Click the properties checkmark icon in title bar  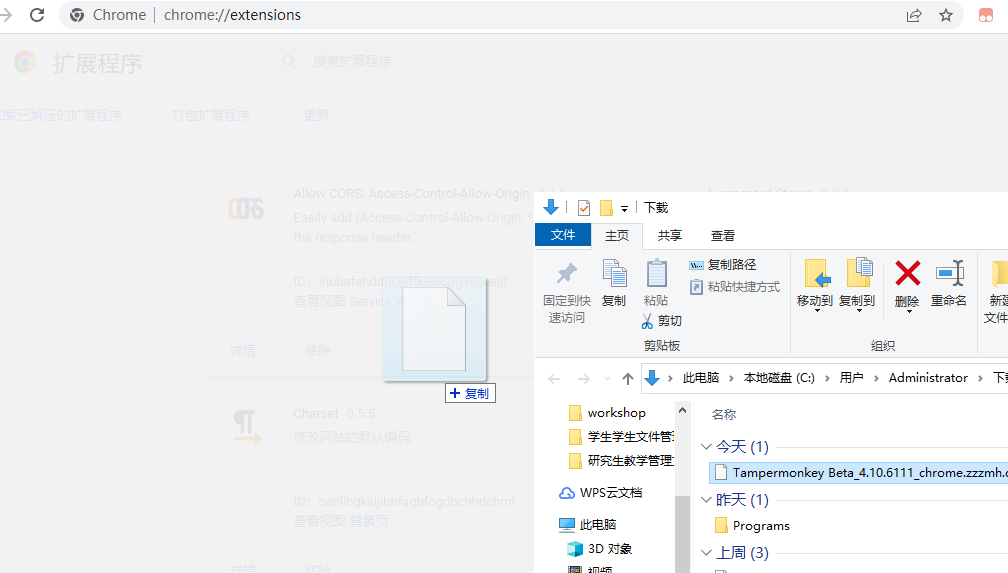[x=584, y=208]
